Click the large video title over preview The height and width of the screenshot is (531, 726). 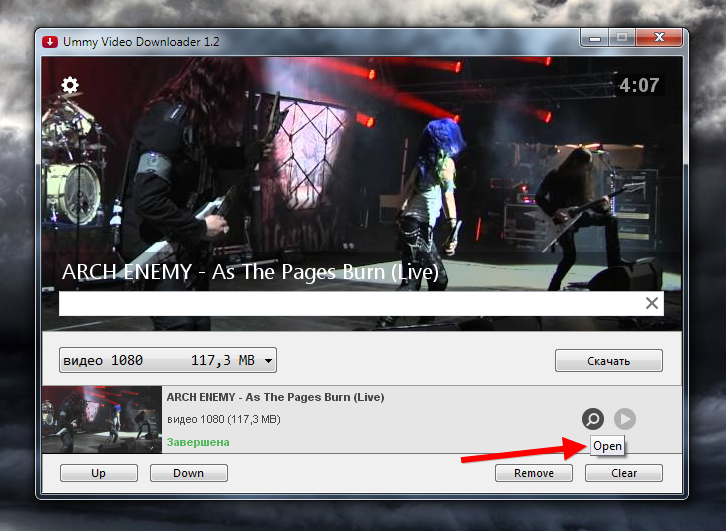[x=250, y=272]
